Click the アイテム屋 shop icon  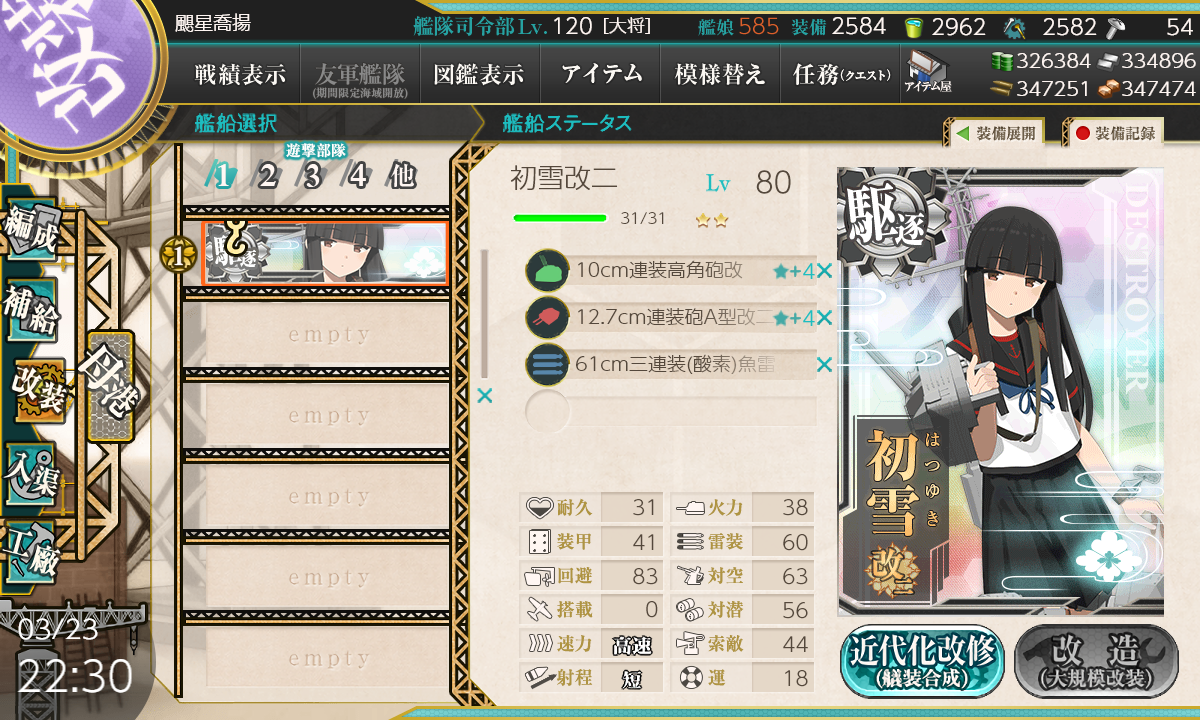coord(927,72)
